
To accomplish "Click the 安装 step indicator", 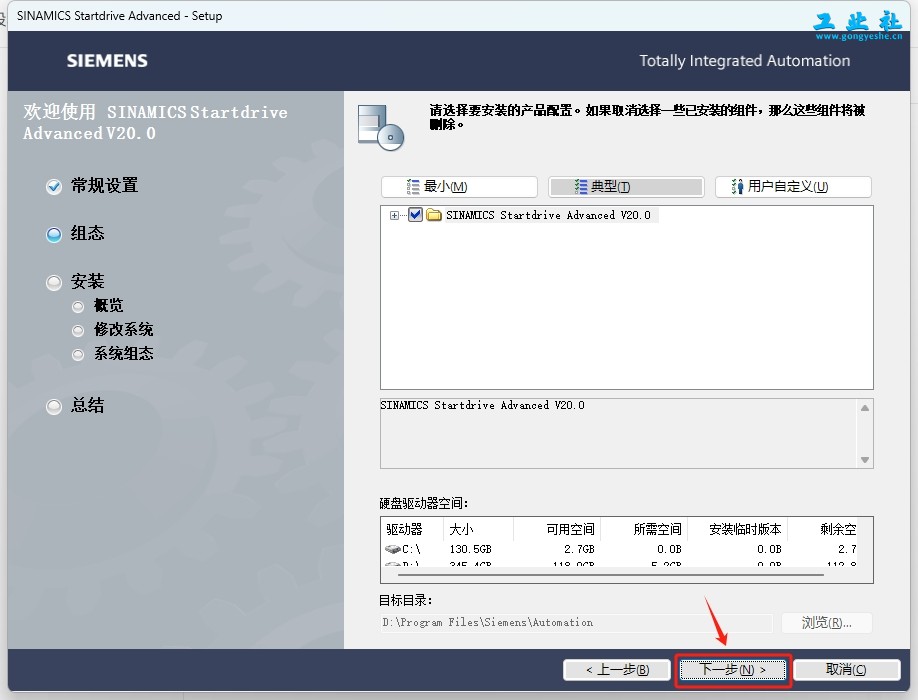I will pyautogui.click(x=54, y=283).
